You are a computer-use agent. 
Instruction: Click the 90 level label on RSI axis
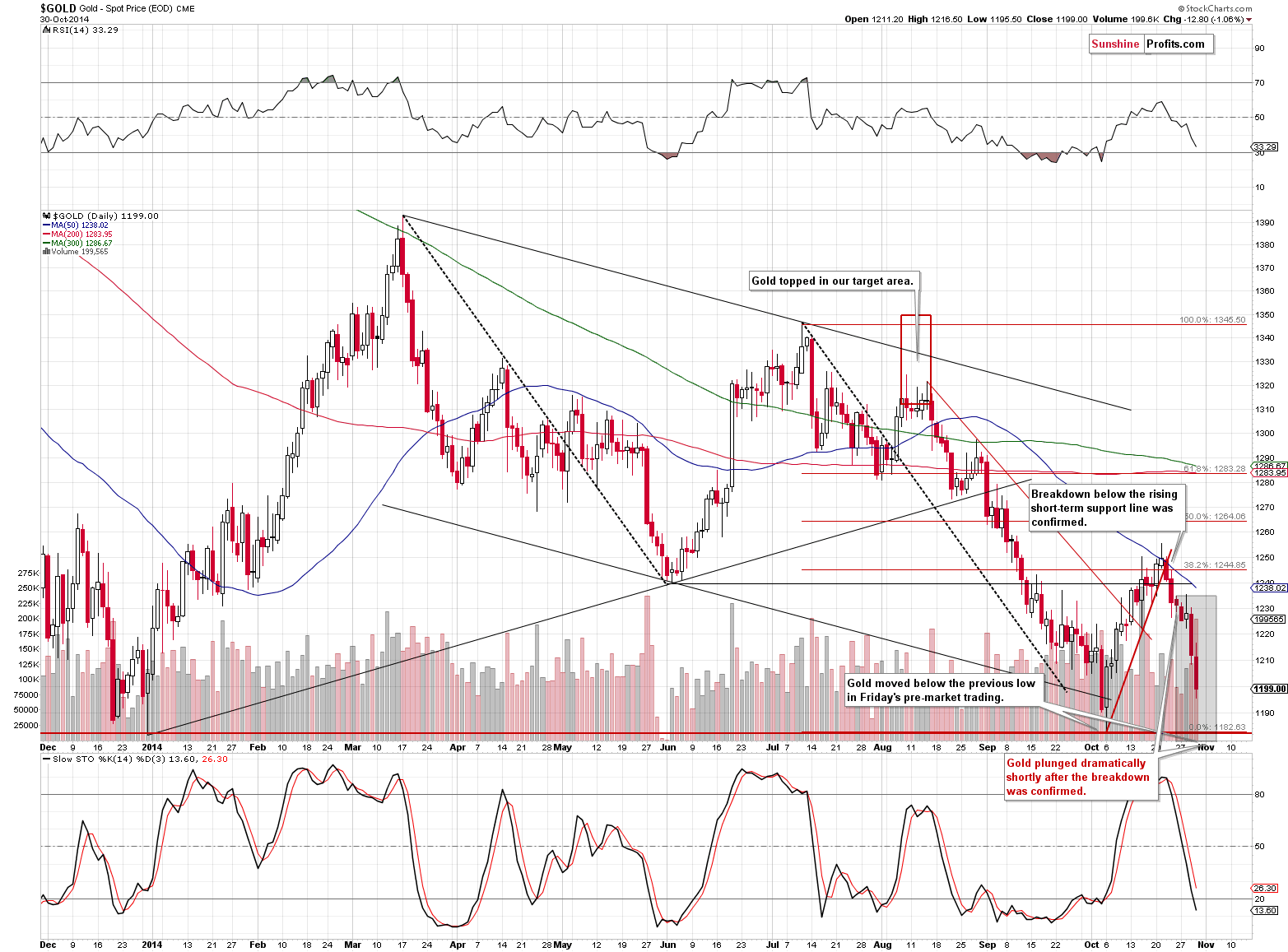(1259, 48)
